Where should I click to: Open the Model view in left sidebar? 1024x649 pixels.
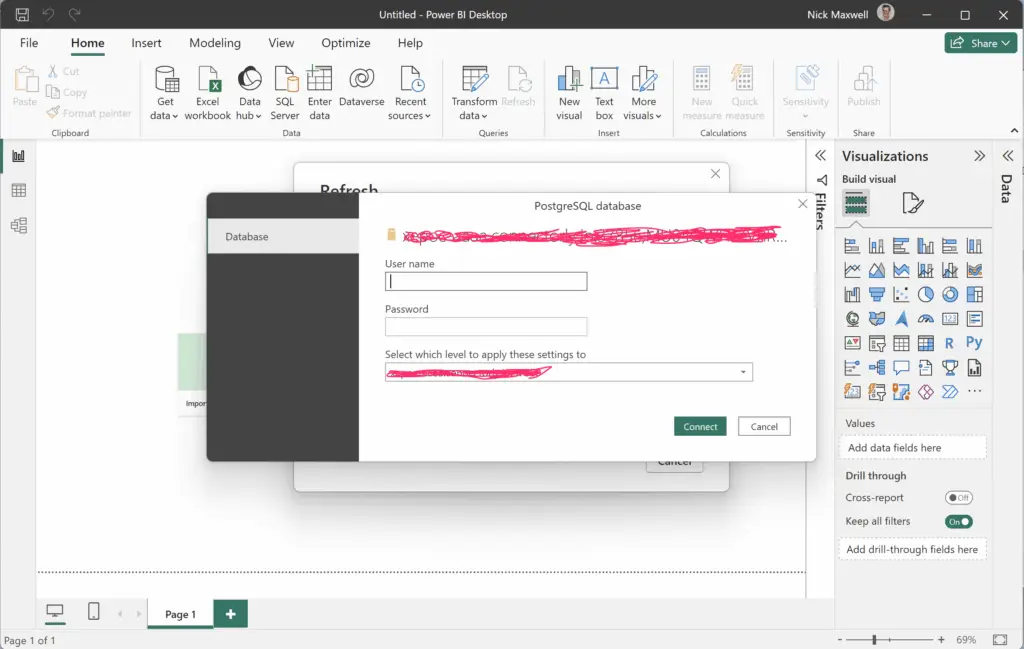tap(18, 226)
